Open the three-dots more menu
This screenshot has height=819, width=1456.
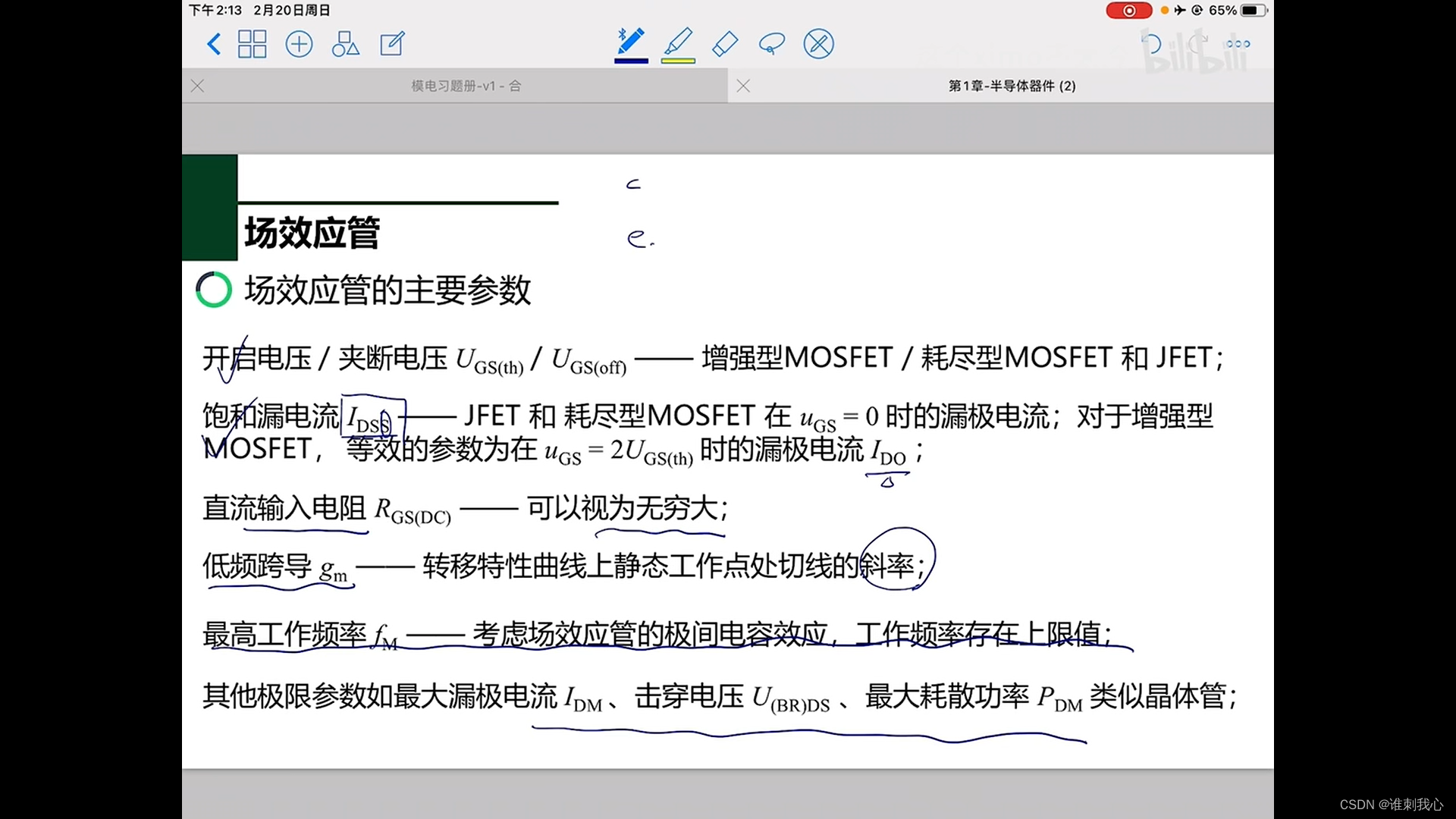(x=1238, y=44)
